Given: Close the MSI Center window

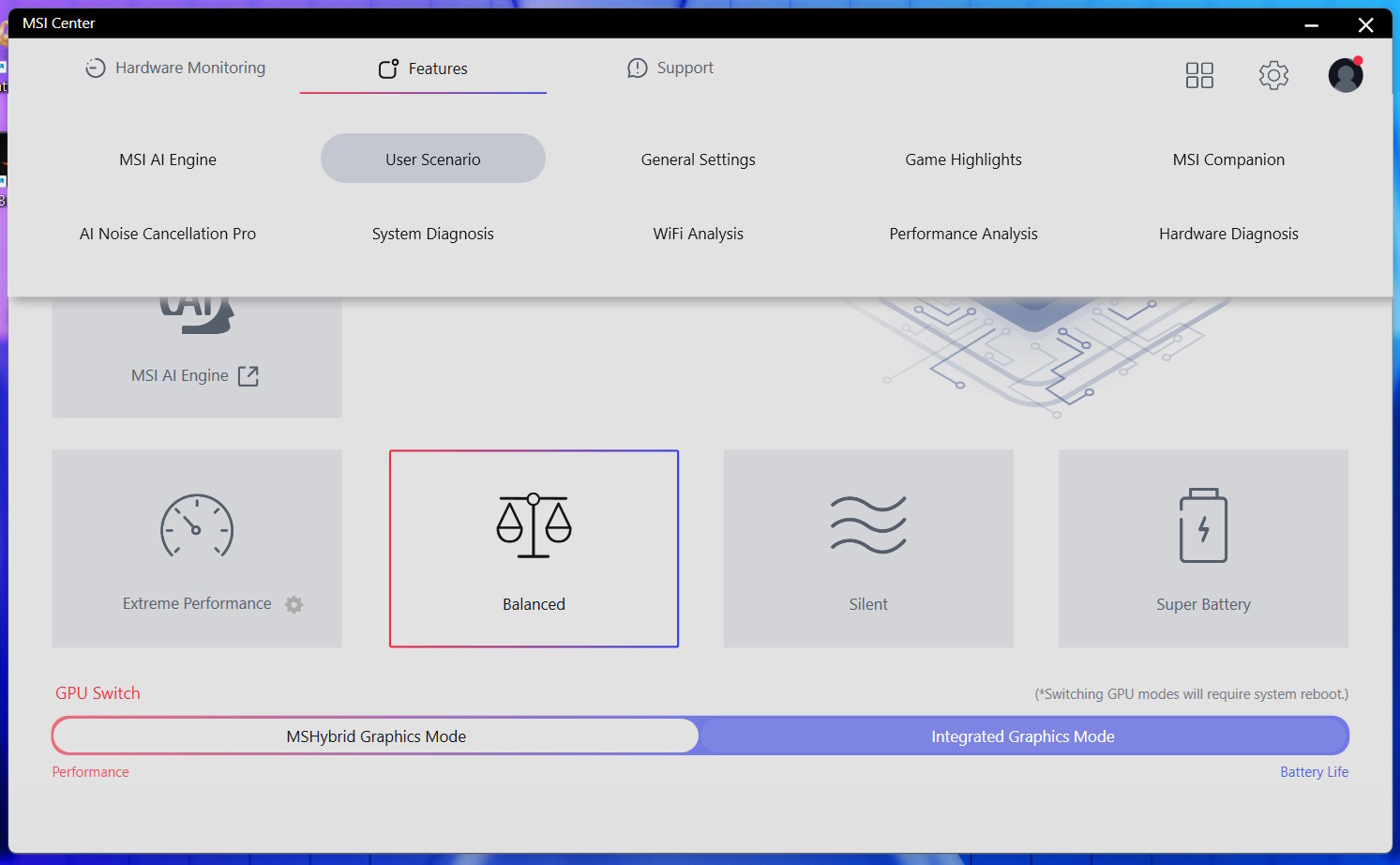Looking at the screenshot, I should [x=1366, y=24].
